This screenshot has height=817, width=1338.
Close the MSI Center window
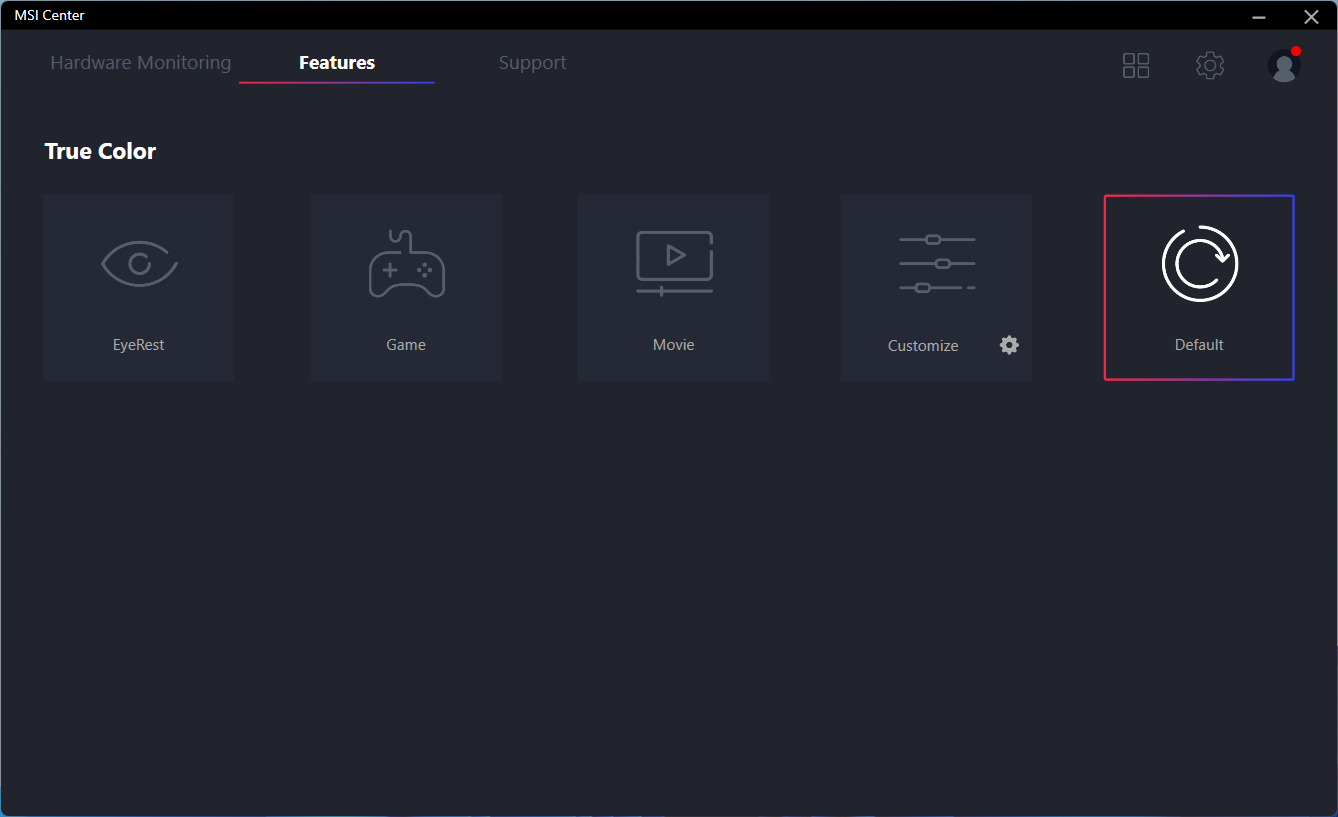click(x=1311, y=16)
